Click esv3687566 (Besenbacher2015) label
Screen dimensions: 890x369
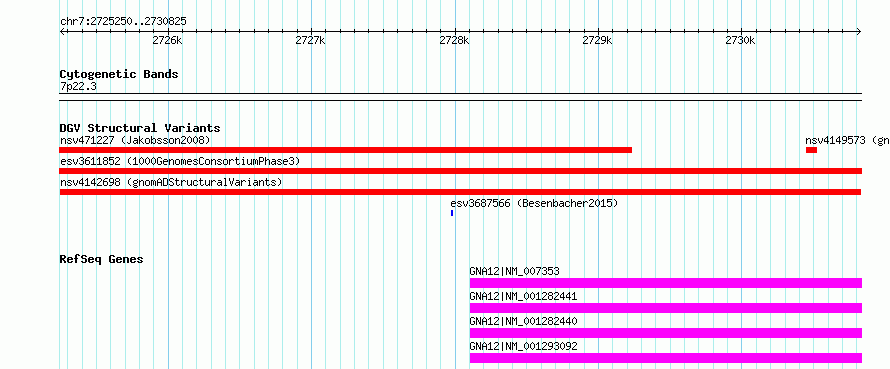click(534, 203)
